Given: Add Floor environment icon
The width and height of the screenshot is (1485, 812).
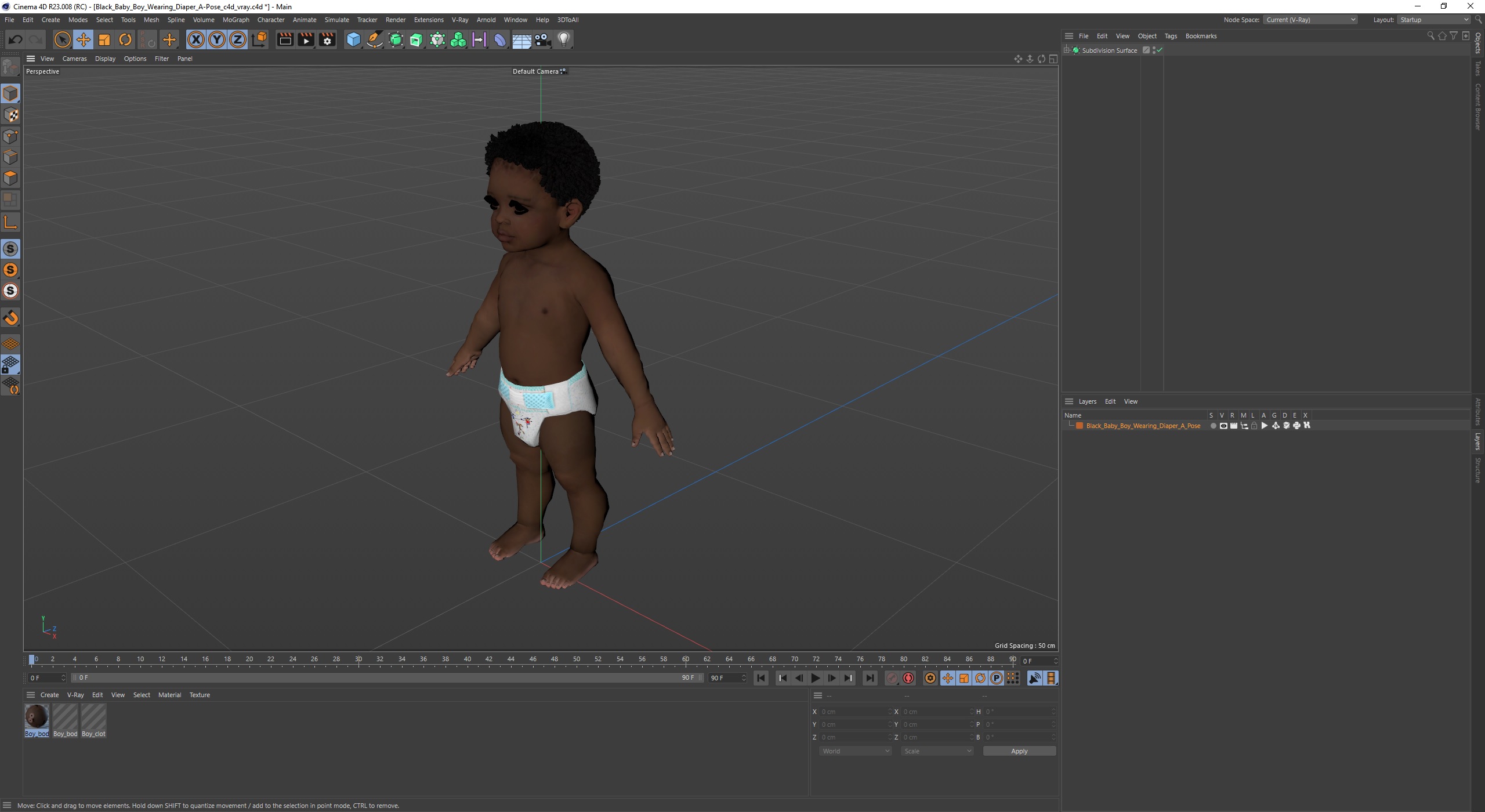Looking at the screenshot, I should click(x=521, y=39).
